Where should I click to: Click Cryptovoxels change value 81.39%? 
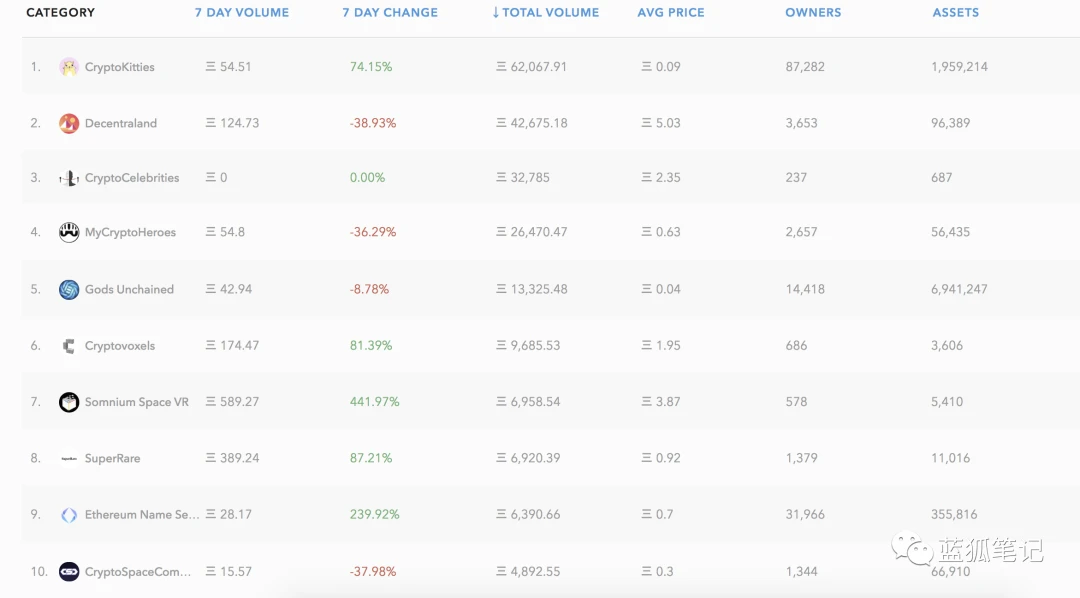[x=371, y=346]
